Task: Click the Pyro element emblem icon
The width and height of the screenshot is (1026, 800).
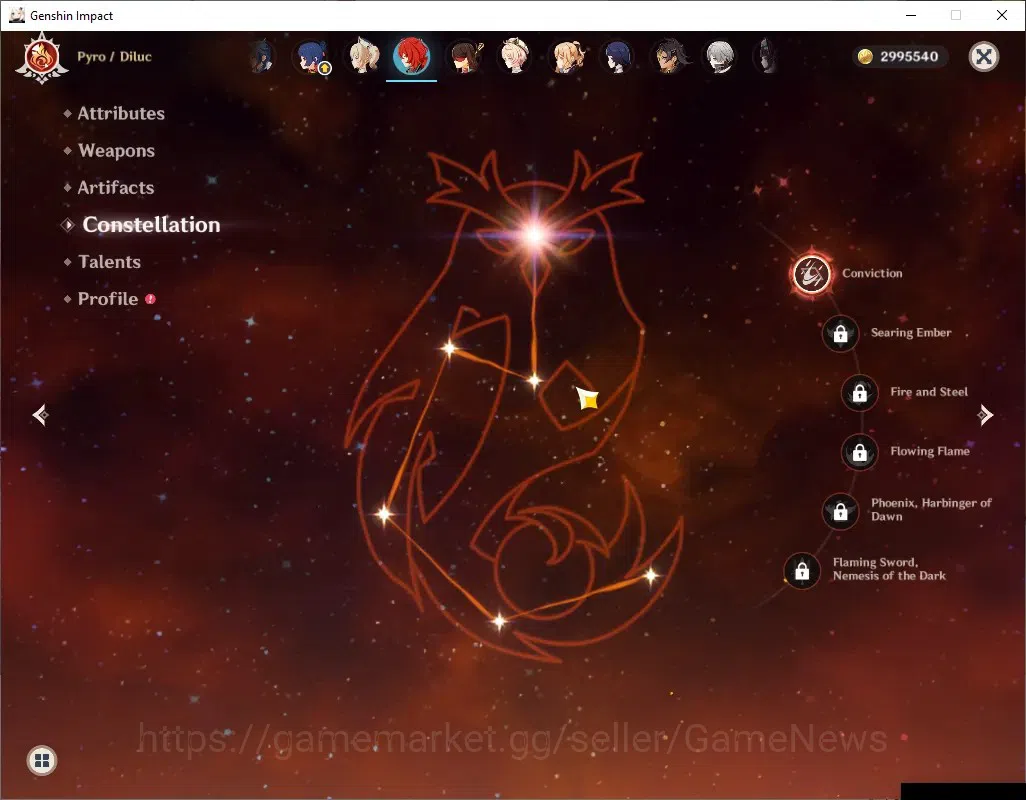Action: (42, 58)
